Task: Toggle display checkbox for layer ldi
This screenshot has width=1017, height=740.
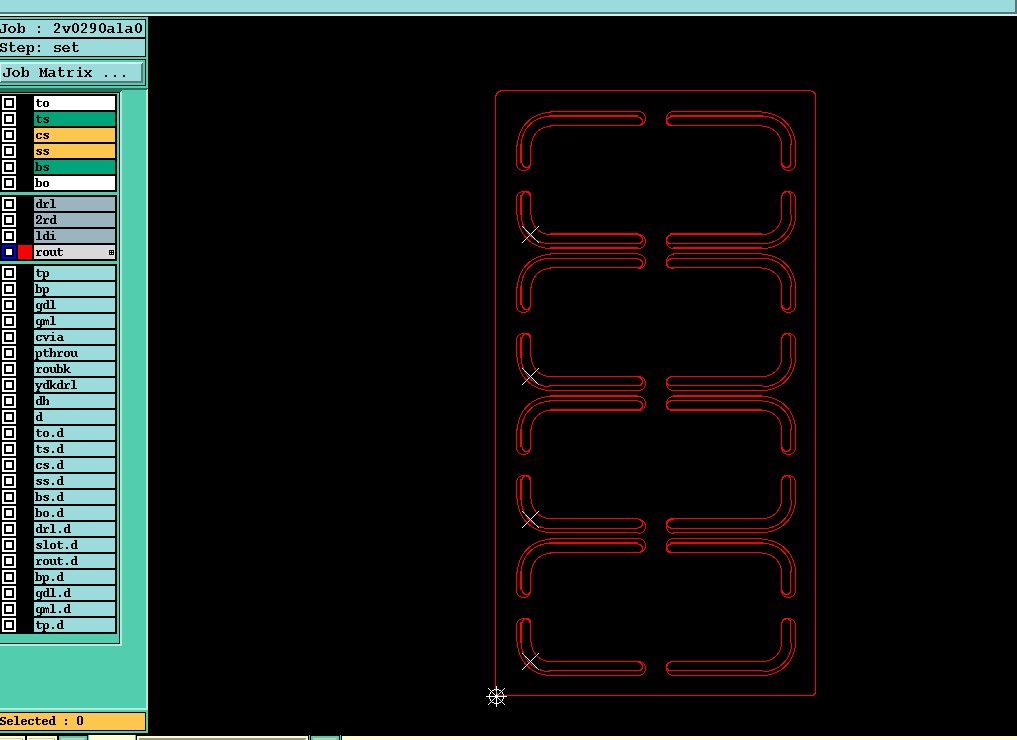Action: point(9,236)
